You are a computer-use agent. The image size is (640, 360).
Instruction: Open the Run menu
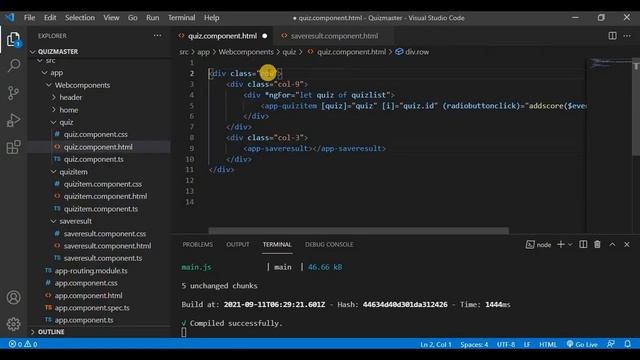point(153,18)
